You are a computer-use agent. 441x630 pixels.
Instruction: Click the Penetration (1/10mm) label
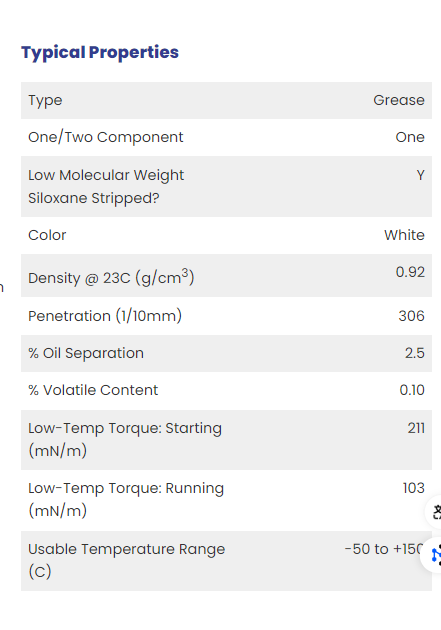[105, 316]
